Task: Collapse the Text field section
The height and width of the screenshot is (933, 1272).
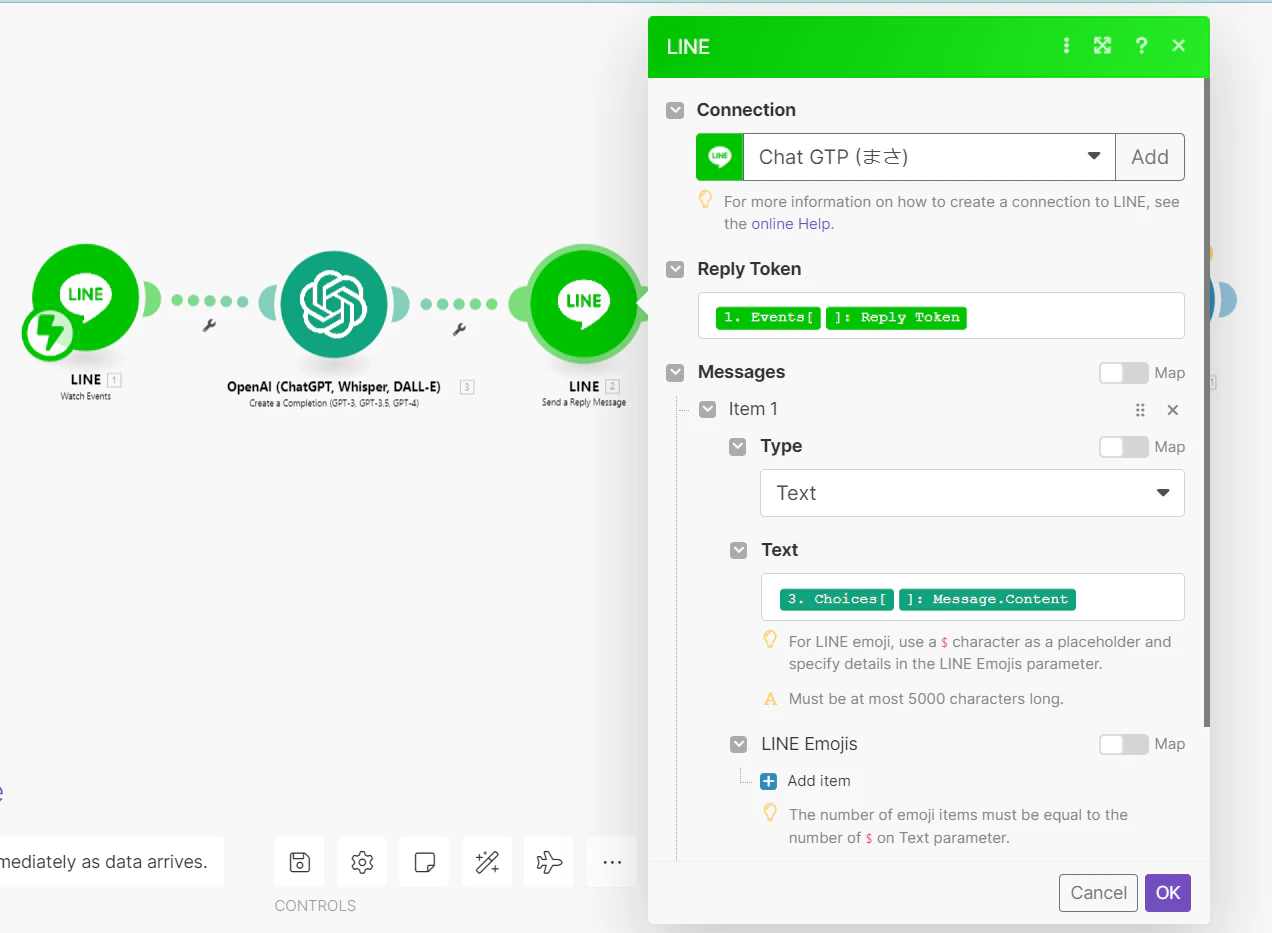Action: pos(738,550)
